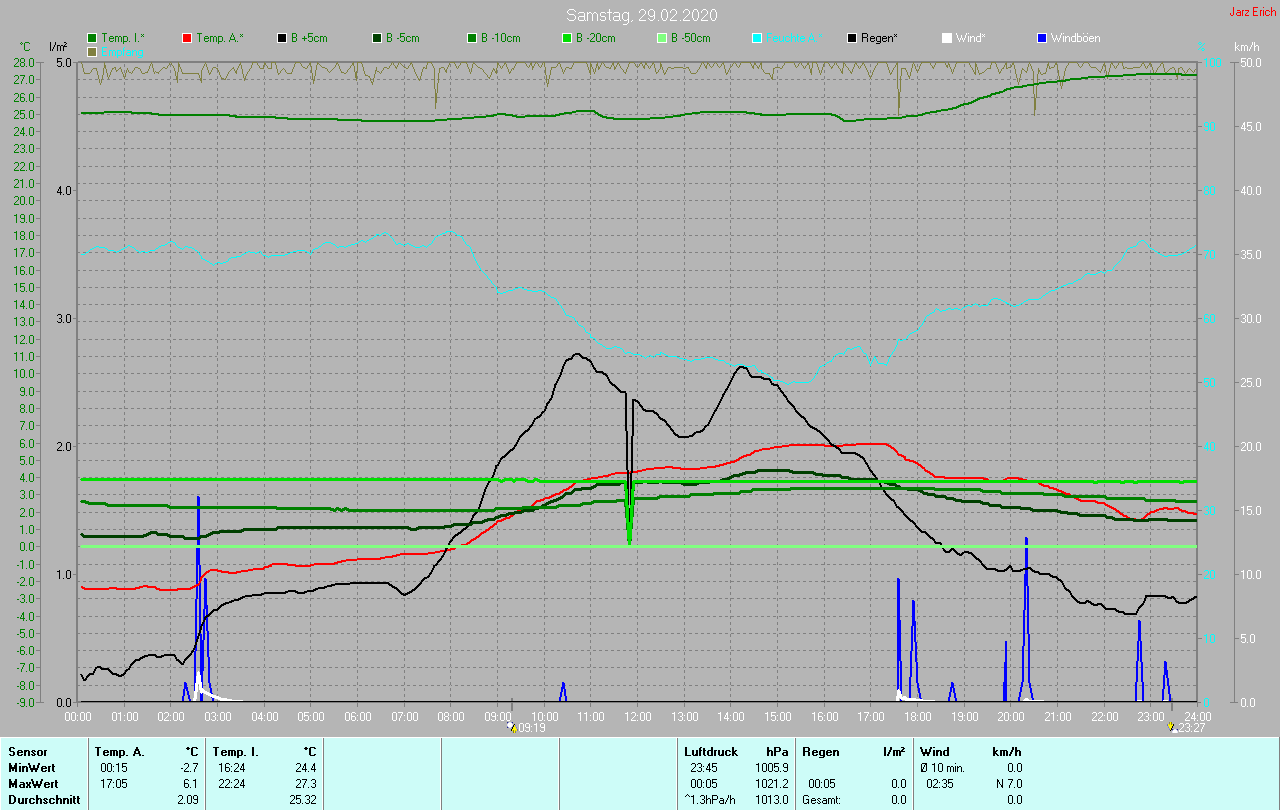Click the blue Windböen legend square
Screen dimensions: 1280x810
coord(1042,38)
